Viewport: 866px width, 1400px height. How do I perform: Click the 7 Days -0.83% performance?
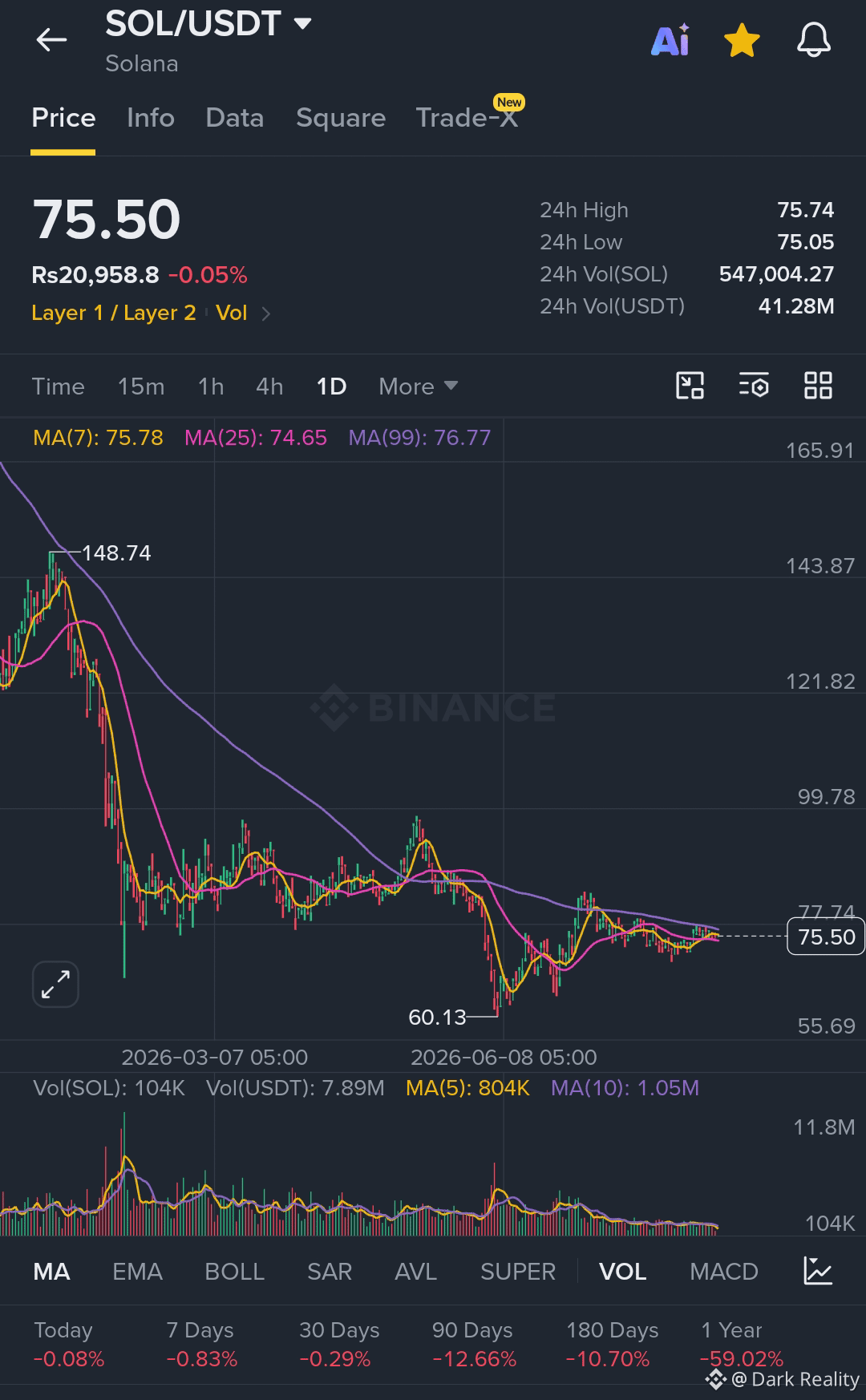click(x=201, y=1345)
